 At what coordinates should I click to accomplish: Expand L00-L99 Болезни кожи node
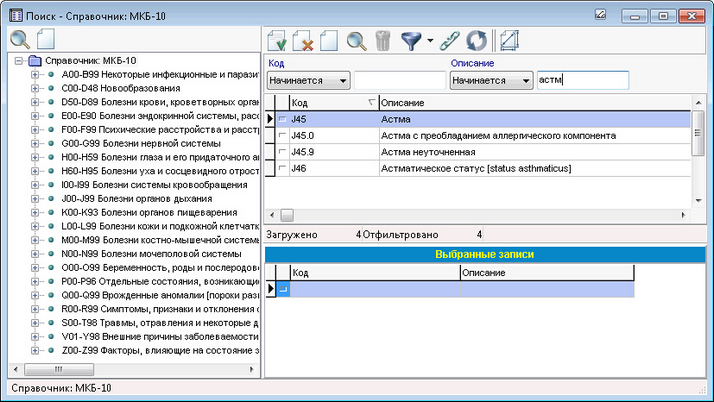[35, 226]
